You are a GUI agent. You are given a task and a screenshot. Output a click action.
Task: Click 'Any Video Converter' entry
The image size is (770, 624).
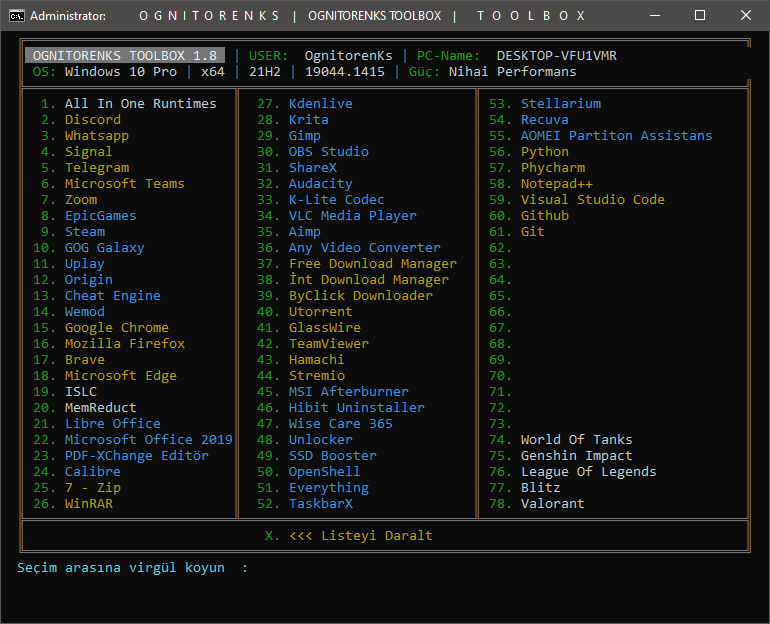[364, 248]
